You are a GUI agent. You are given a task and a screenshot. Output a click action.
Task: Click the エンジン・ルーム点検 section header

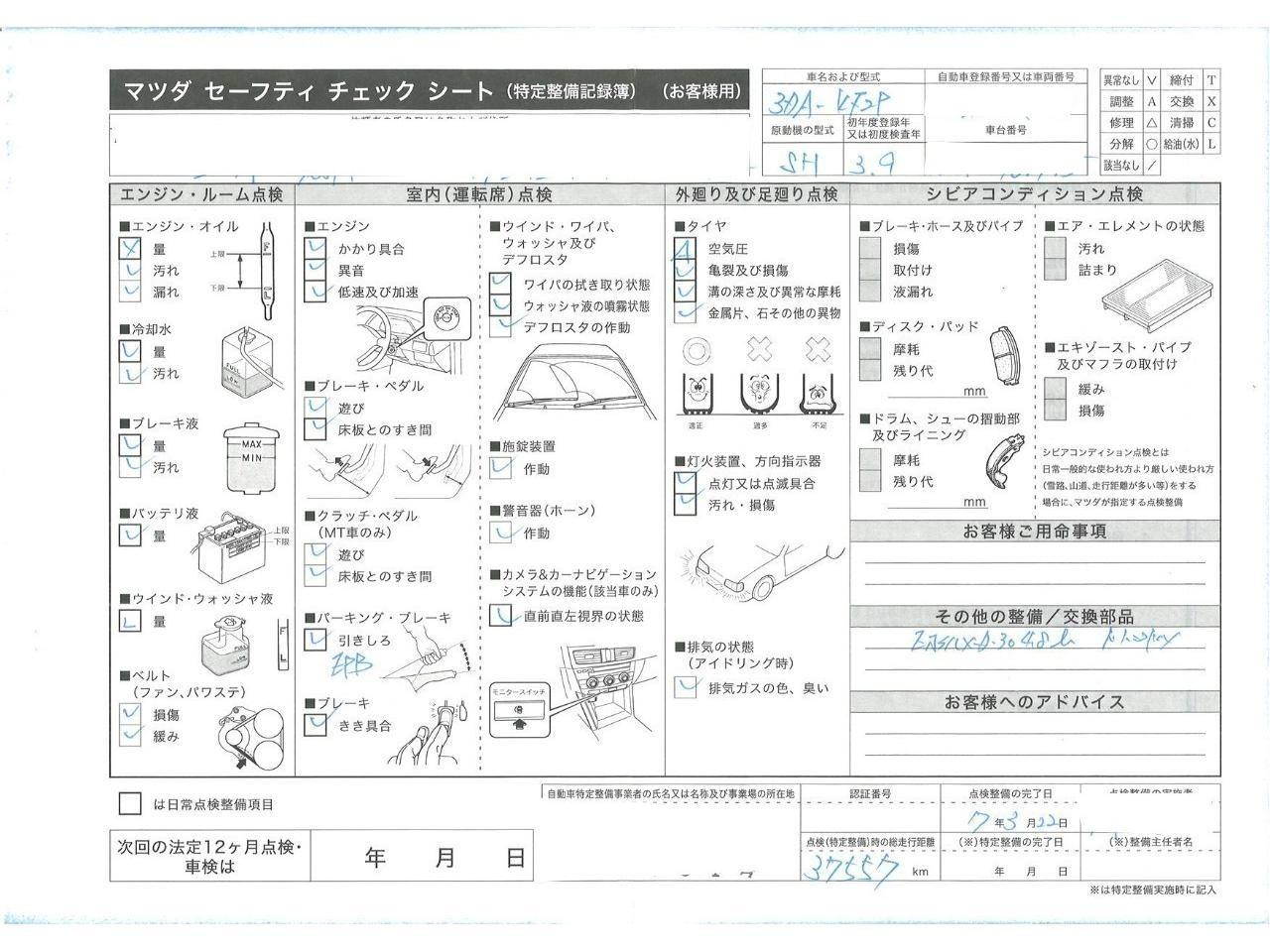click(201, 194)
